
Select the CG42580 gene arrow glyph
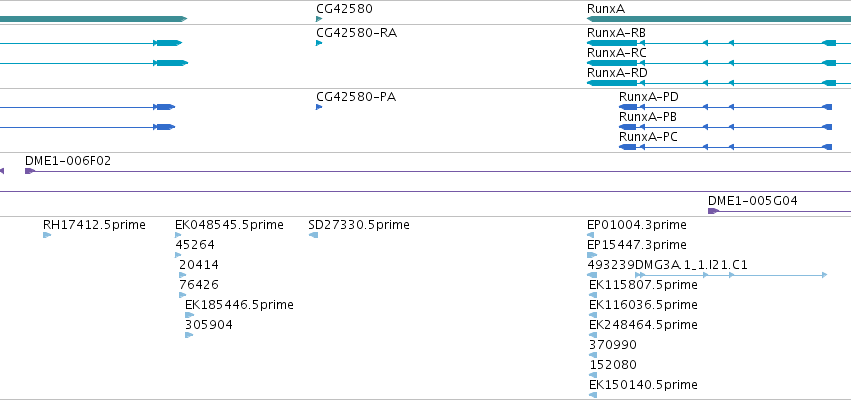click(319, 19)
